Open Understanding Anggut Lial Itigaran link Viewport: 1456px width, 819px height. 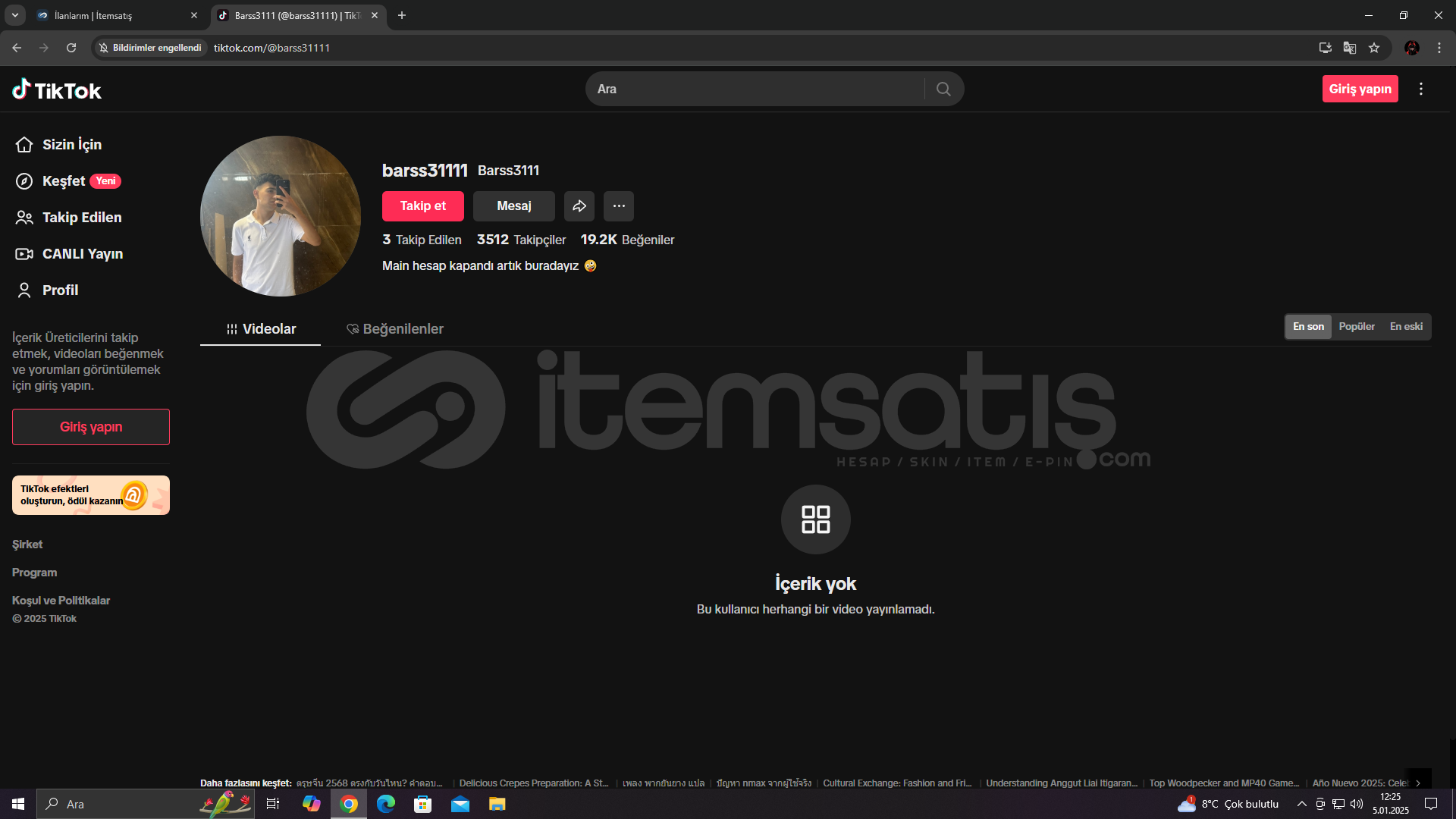(1062, 783)
